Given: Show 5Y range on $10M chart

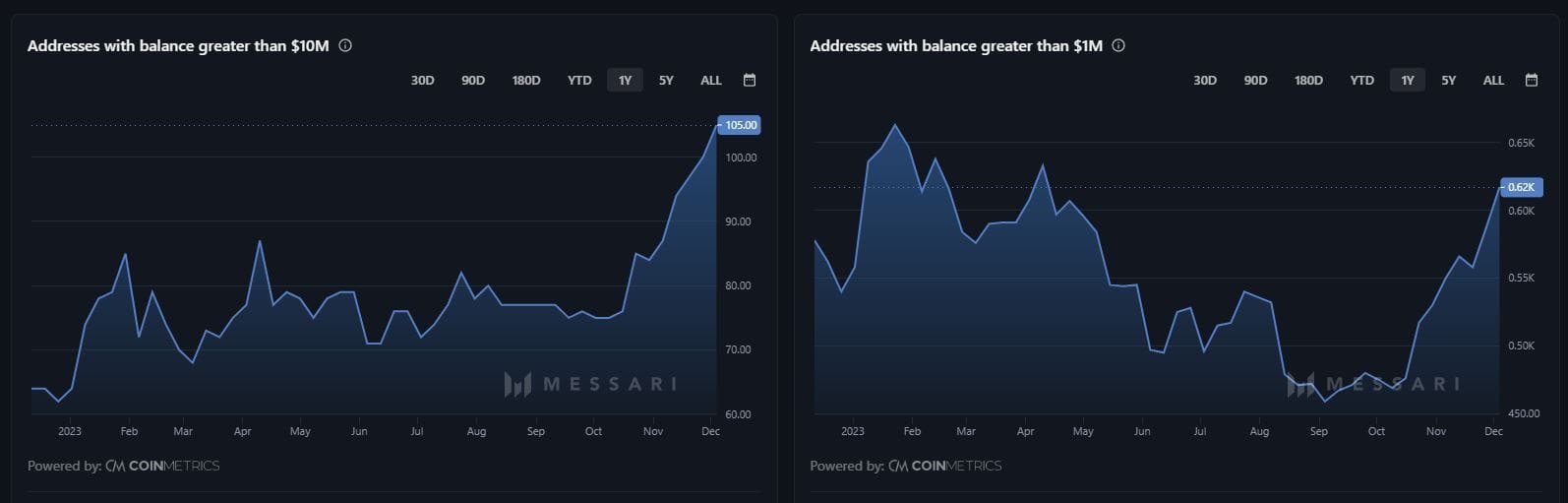Looking at the screenshot, I should pos(666,81).
